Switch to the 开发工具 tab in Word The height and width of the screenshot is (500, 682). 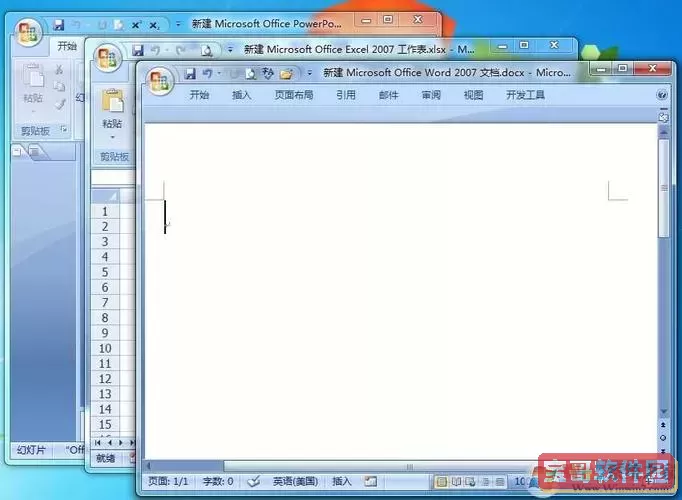point(525,95)
